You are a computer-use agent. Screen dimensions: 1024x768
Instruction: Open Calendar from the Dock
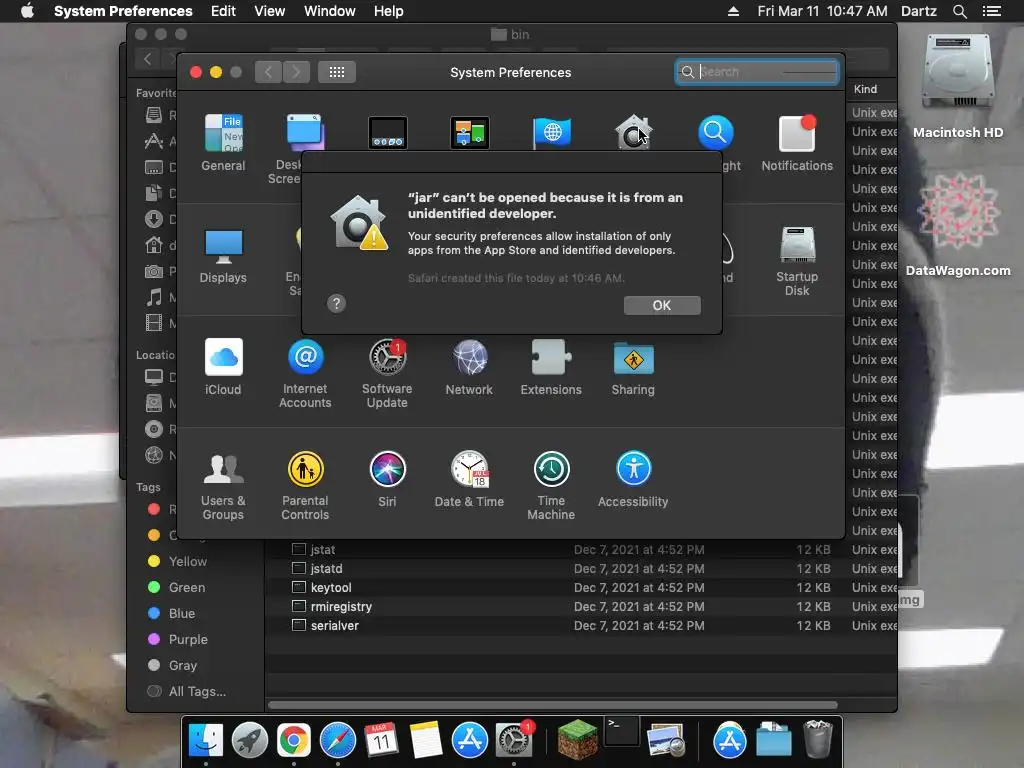pos(381,740)
